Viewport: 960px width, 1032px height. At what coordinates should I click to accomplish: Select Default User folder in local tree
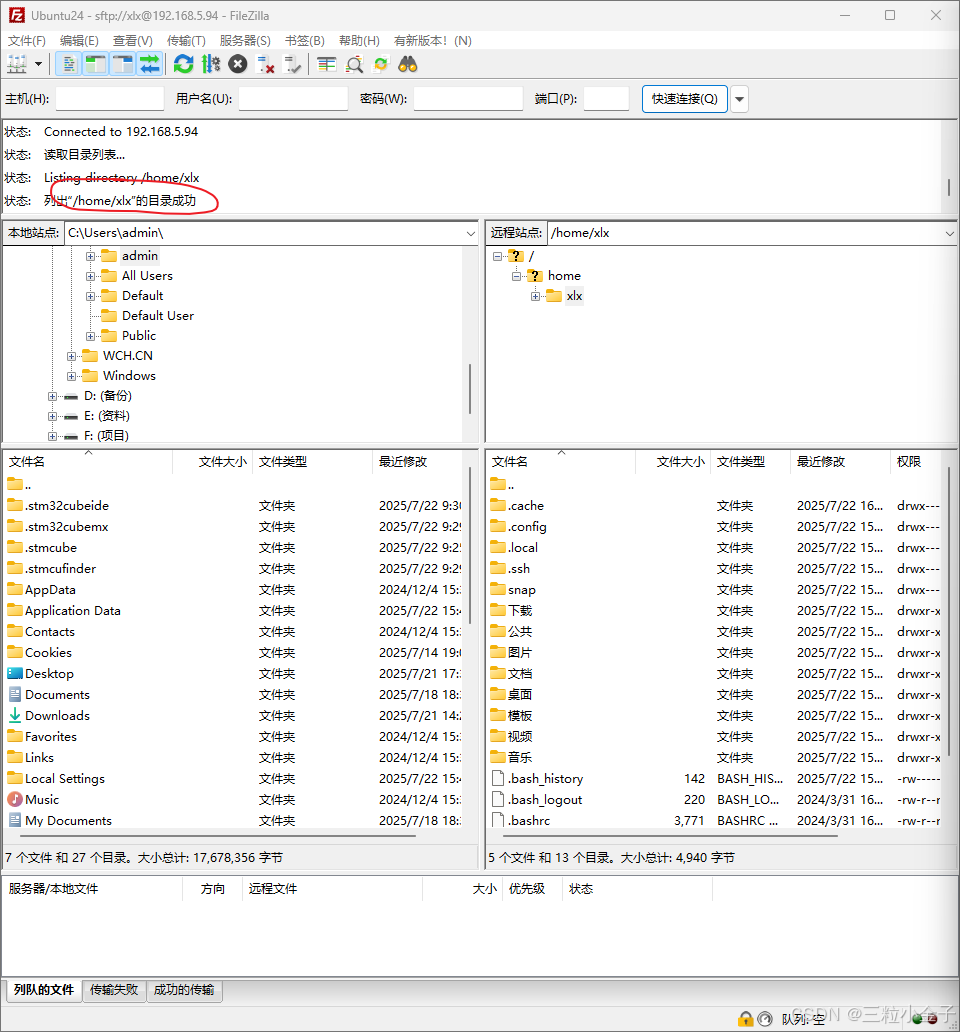point(158,316)
